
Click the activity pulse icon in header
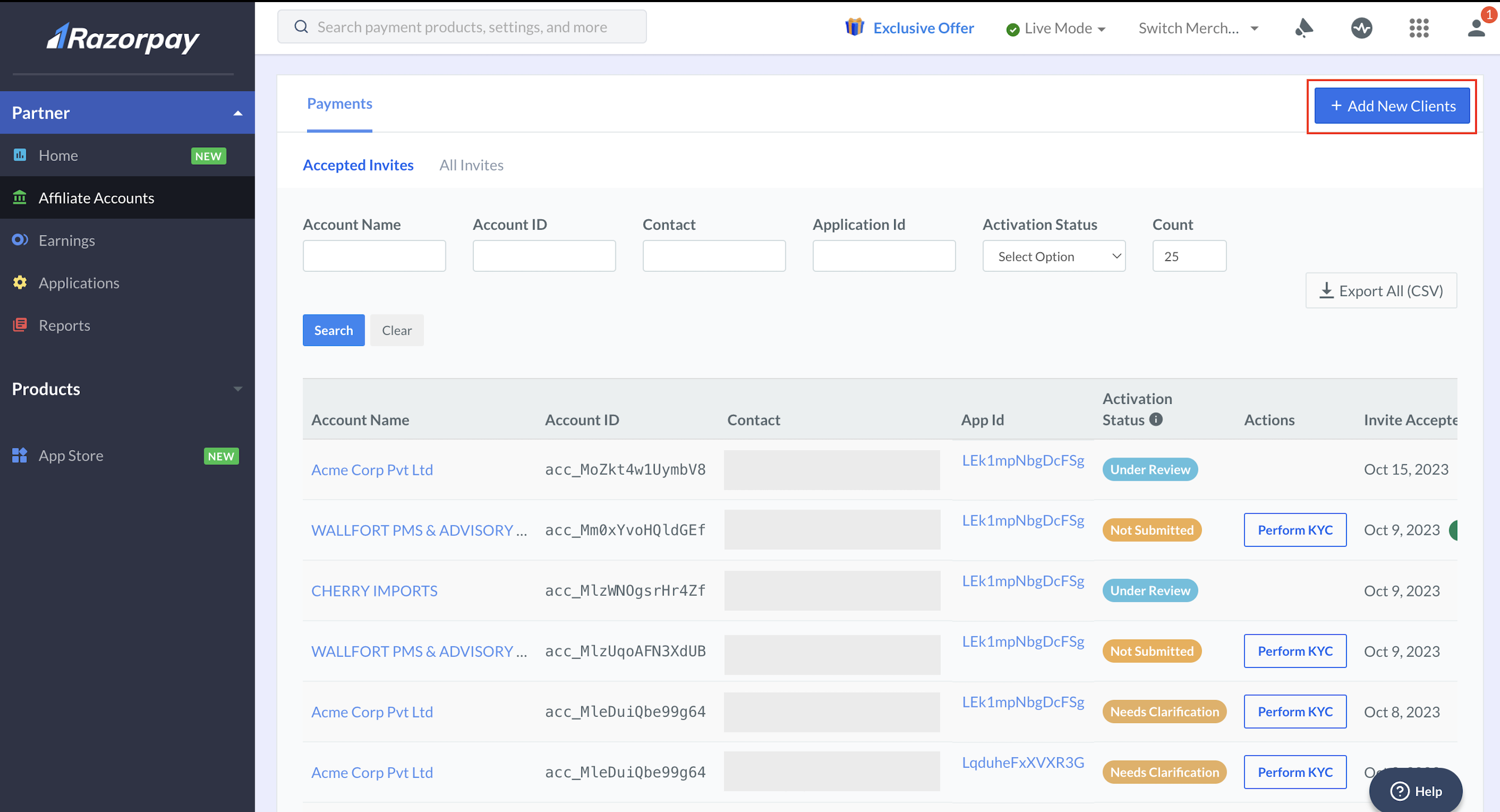click(1361, 27)
